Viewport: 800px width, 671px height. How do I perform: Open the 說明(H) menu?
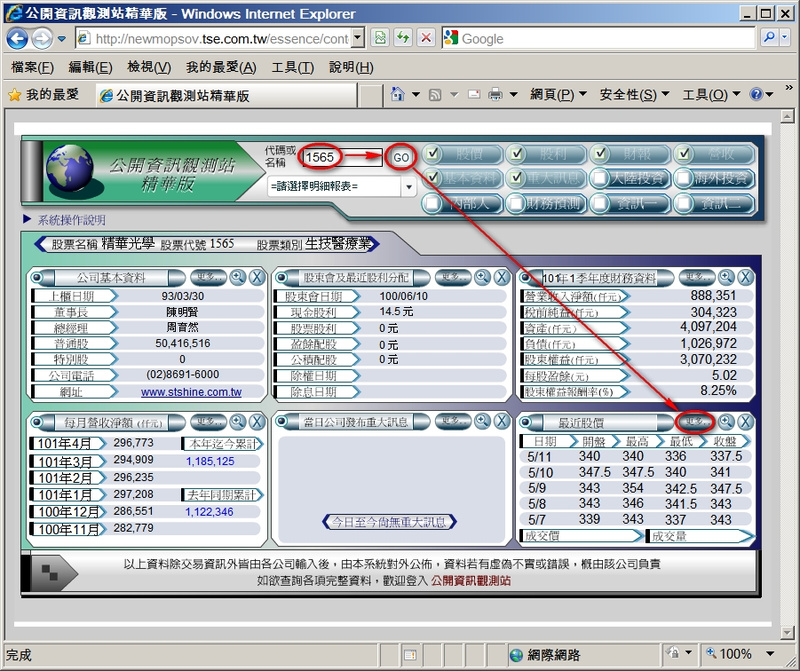(351, 67)
